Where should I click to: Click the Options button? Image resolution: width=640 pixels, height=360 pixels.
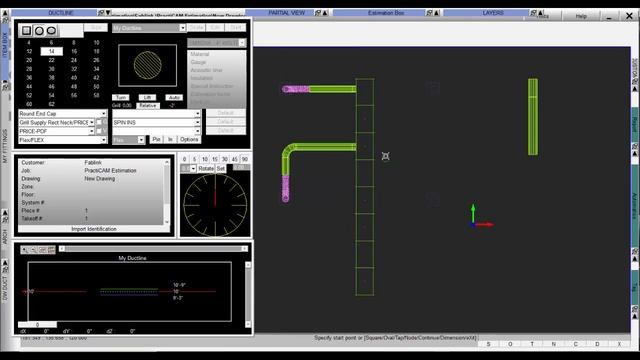coord(189,140)
